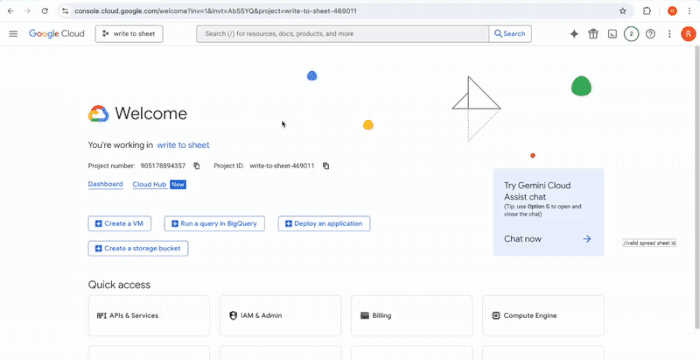
Task: Activate Cloud Shell terminal icon
Action: 612,34
